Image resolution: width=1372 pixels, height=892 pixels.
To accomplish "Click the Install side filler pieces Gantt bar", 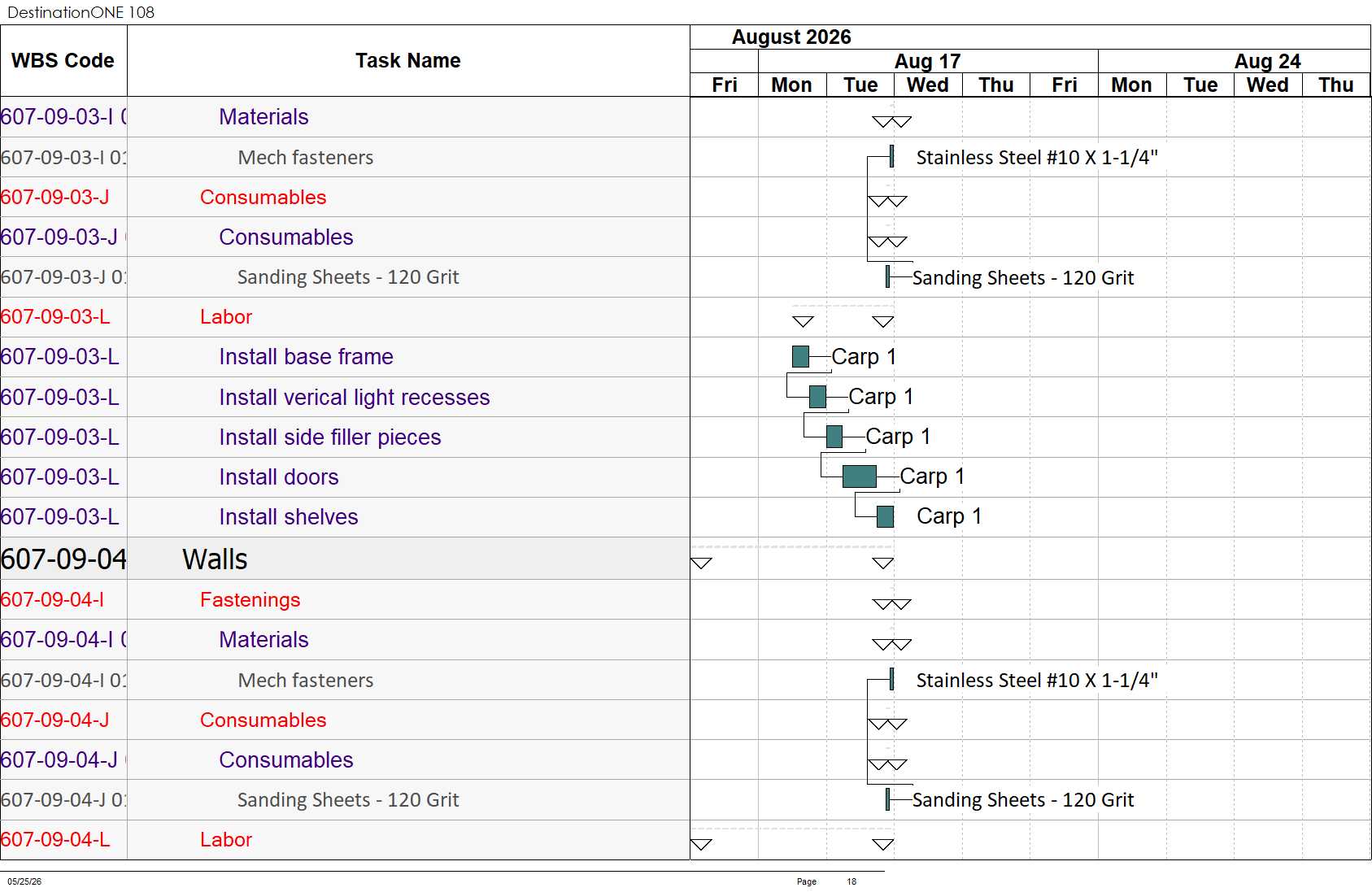I will click(x=834, y=437).
